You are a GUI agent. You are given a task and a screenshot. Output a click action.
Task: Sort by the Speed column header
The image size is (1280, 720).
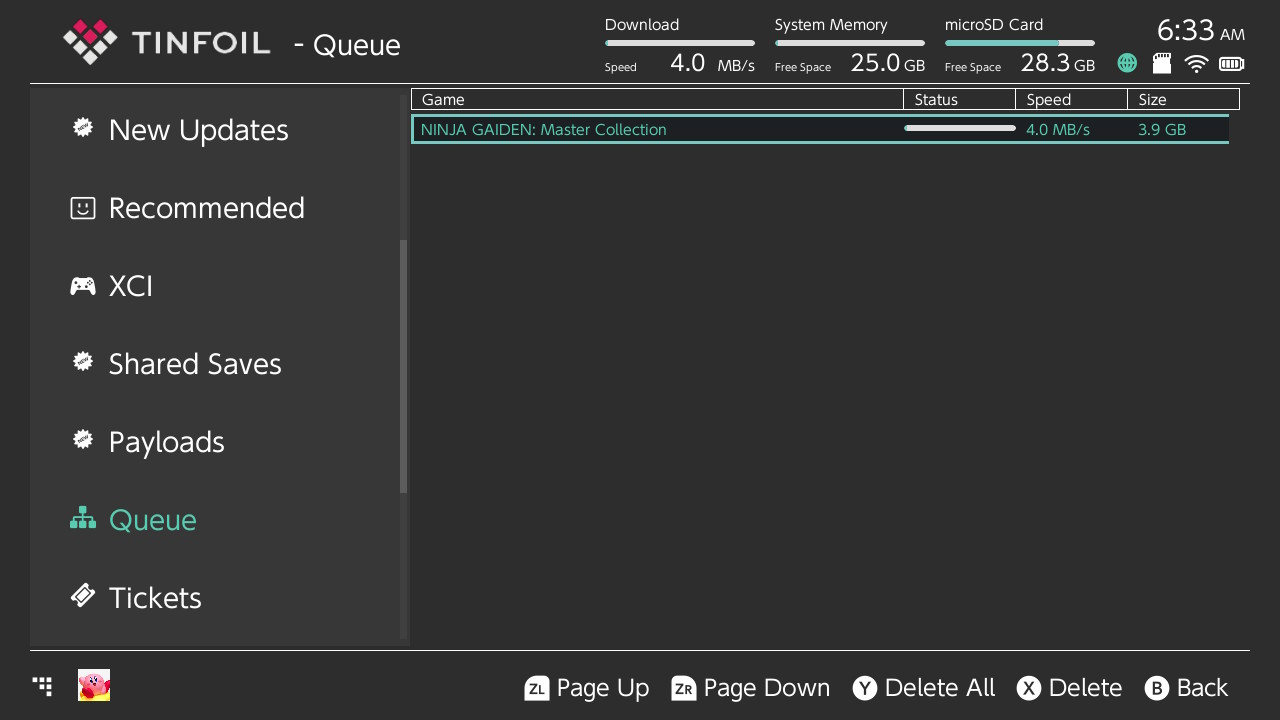(1072, 99)
